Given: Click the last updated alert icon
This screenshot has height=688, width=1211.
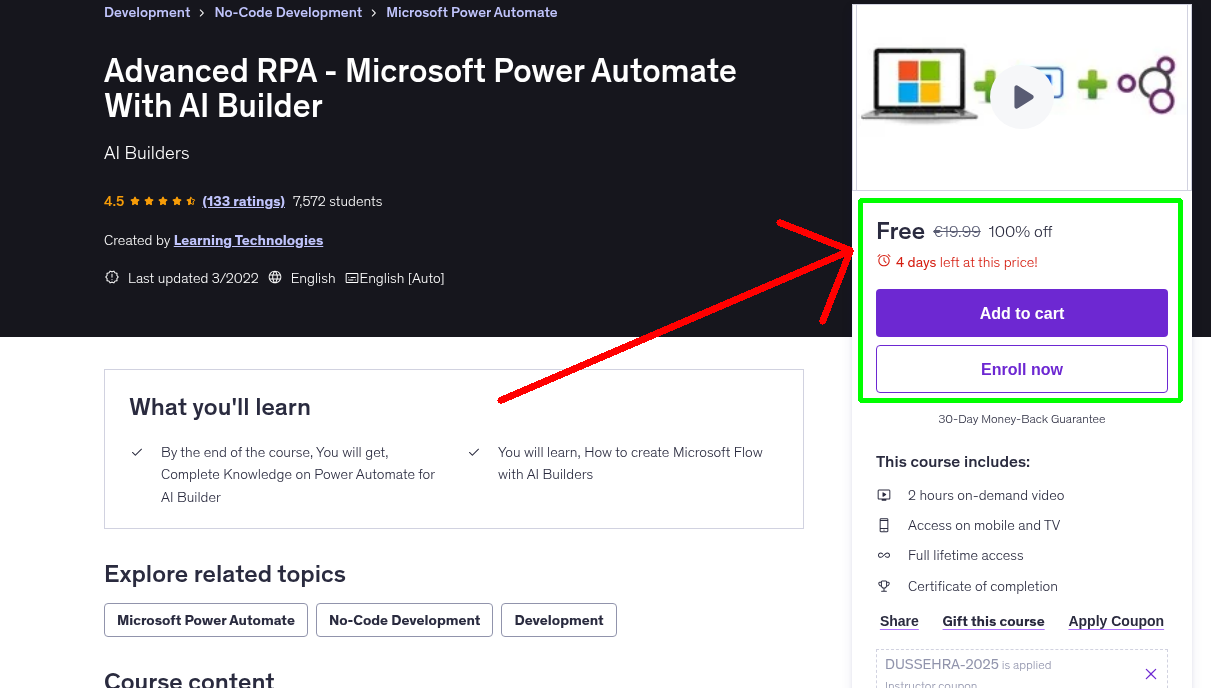Looking at the screenshot, I should click(112, 278).
